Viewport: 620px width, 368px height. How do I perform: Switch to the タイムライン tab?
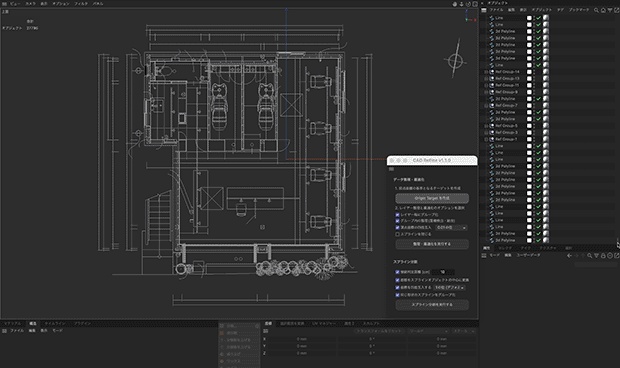pos(55,323)
